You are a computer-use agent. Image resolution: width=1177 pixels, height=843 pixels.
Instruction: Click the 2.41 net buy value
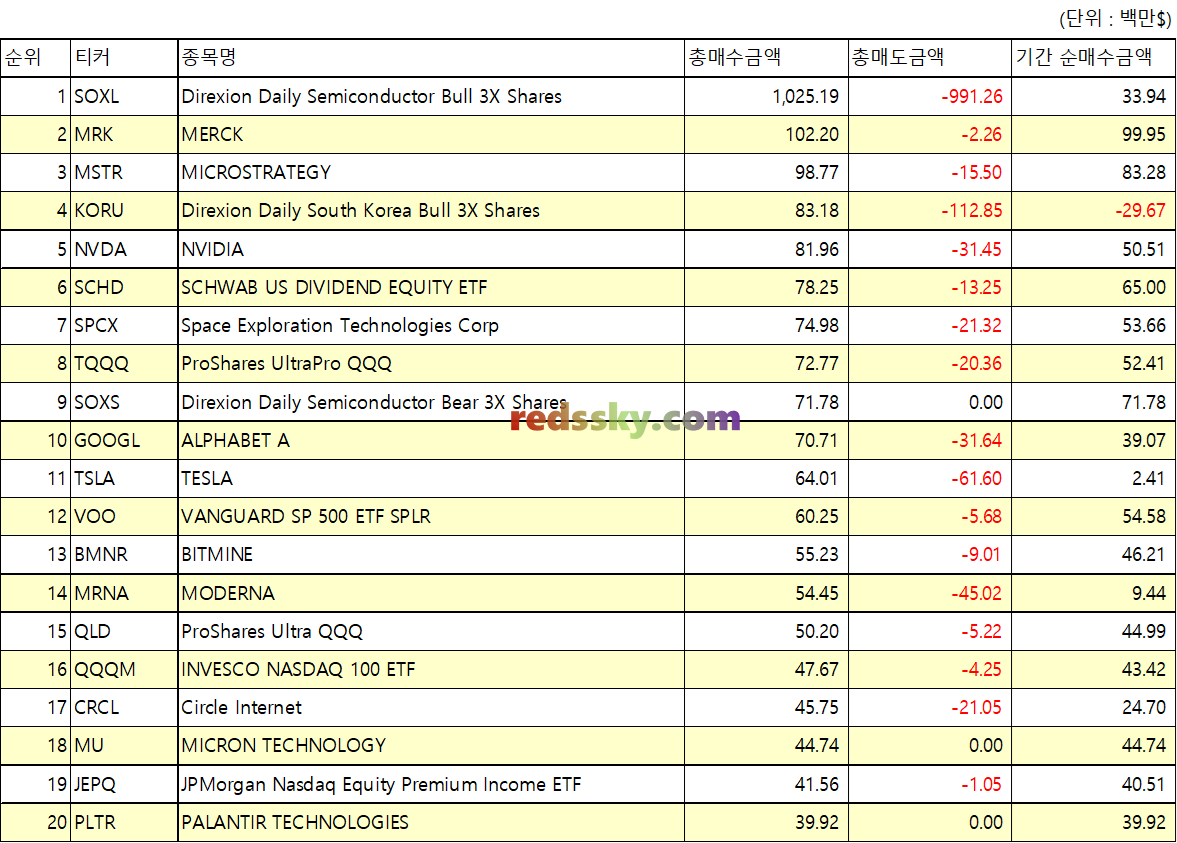(1148, 478)
